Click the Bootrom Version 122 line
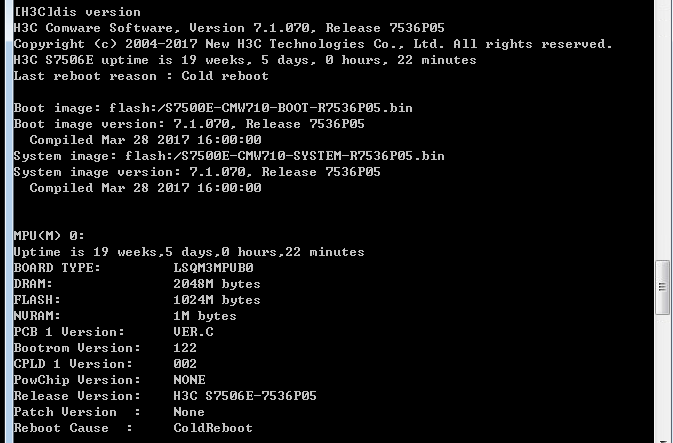Image resolution: width=673 pixels, height=443 pixels. (x=105, y=348)
